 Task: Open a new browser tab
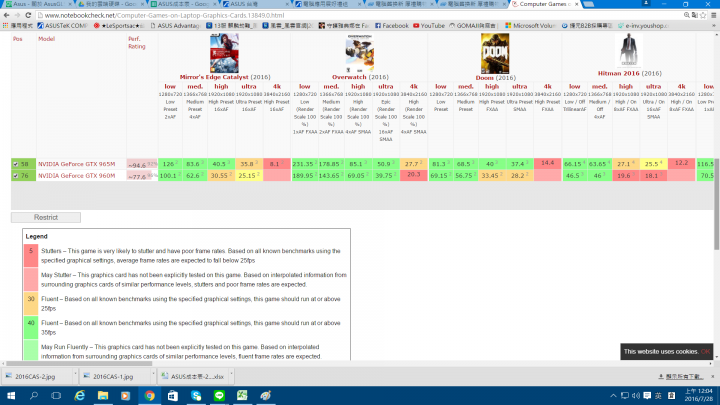point(589,4)
